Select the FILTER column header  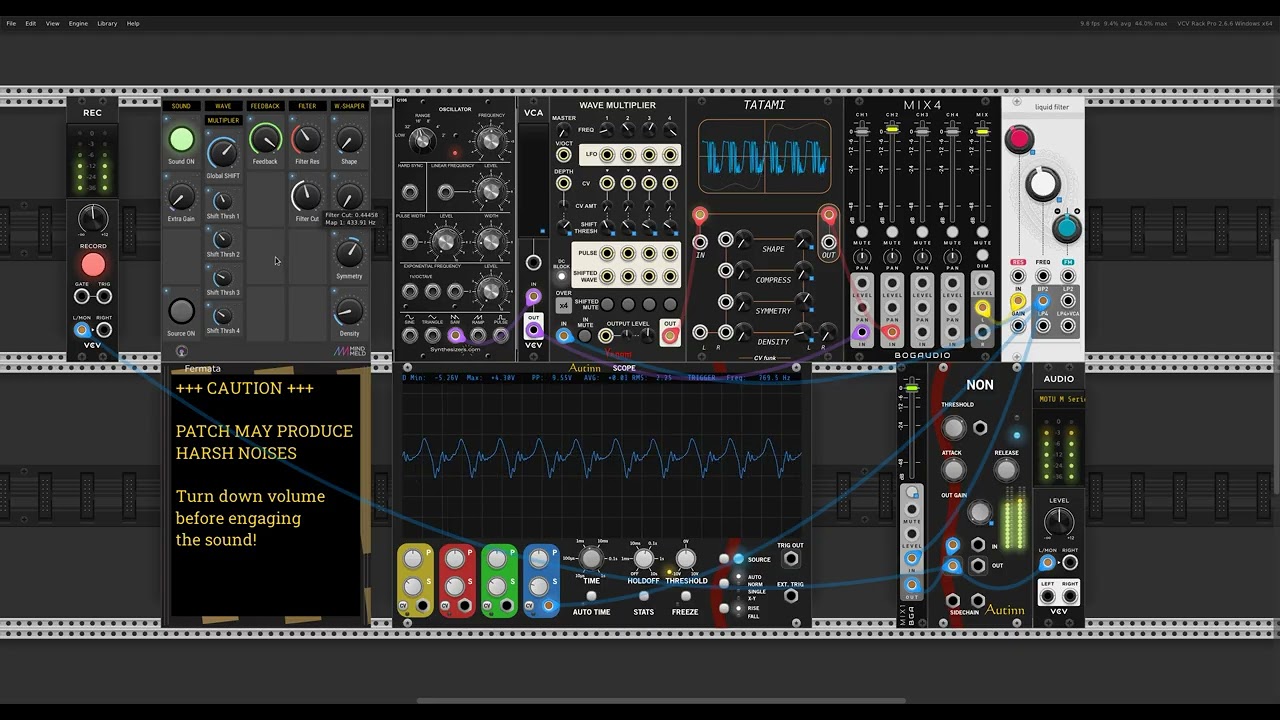307,106
